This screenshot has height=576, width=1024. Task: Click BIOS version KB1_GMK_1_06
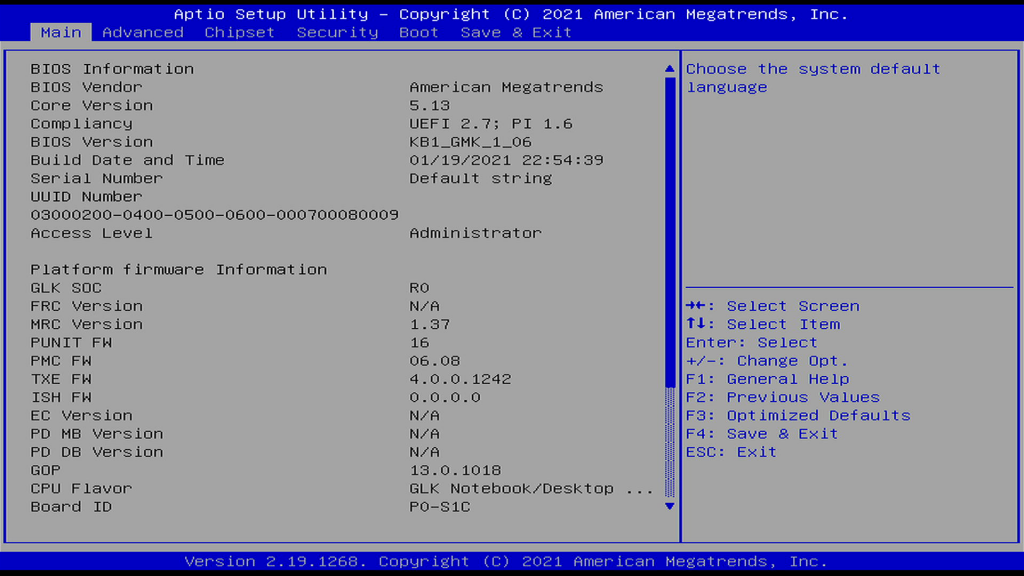470,142
